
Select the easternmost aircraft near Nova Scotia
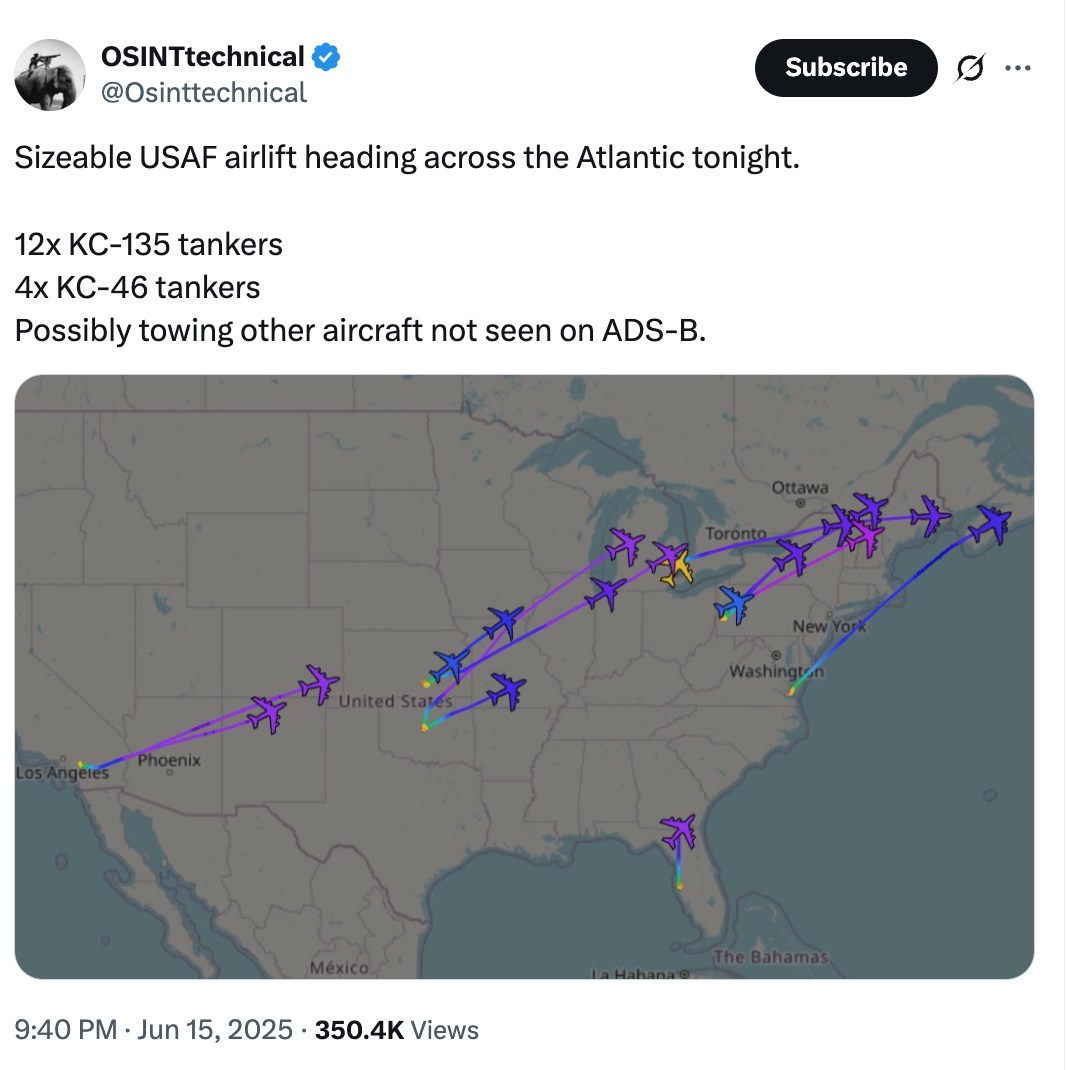(x=994, y=523)
